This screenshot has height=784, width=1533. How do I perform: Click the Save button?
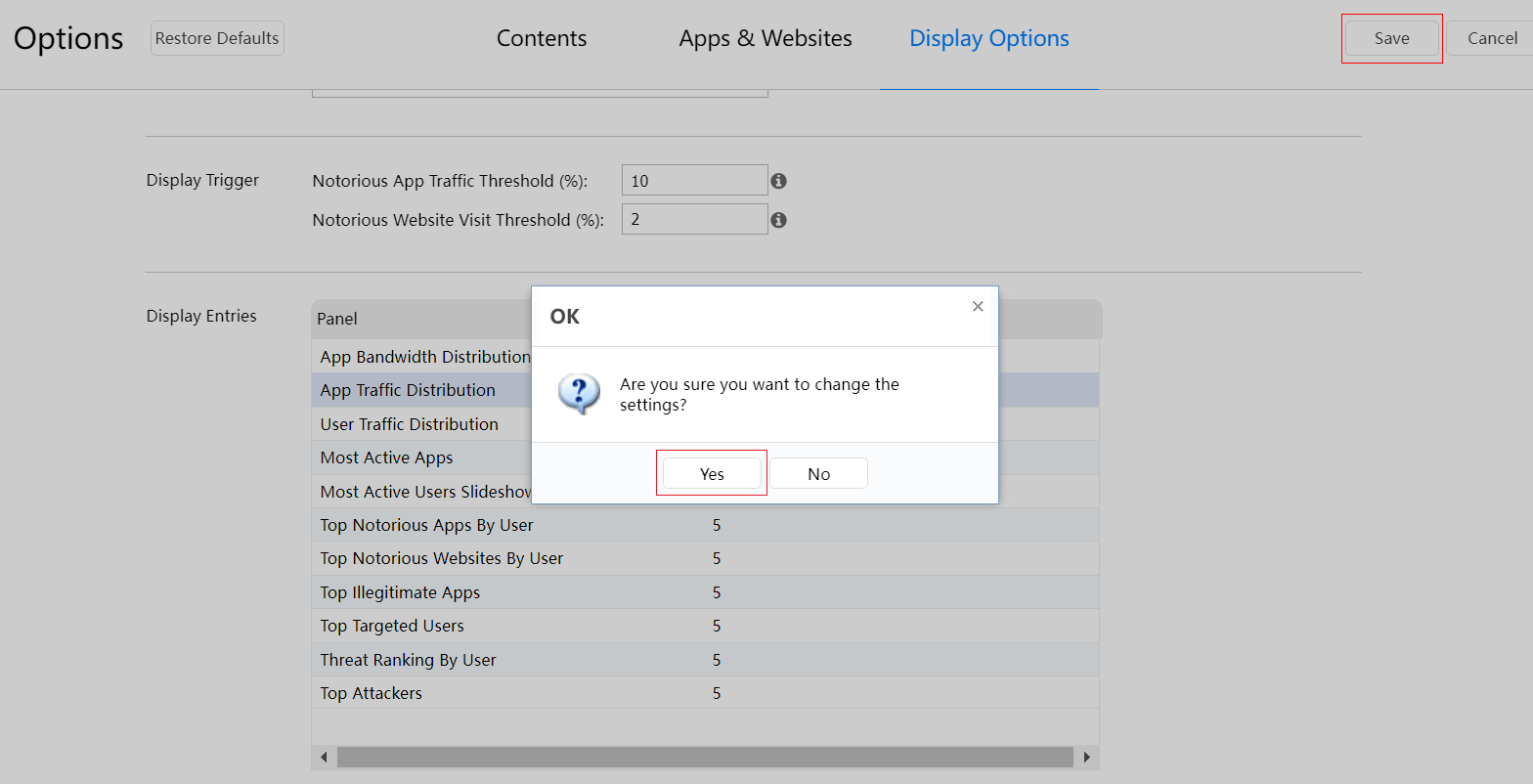point(1391,38)
